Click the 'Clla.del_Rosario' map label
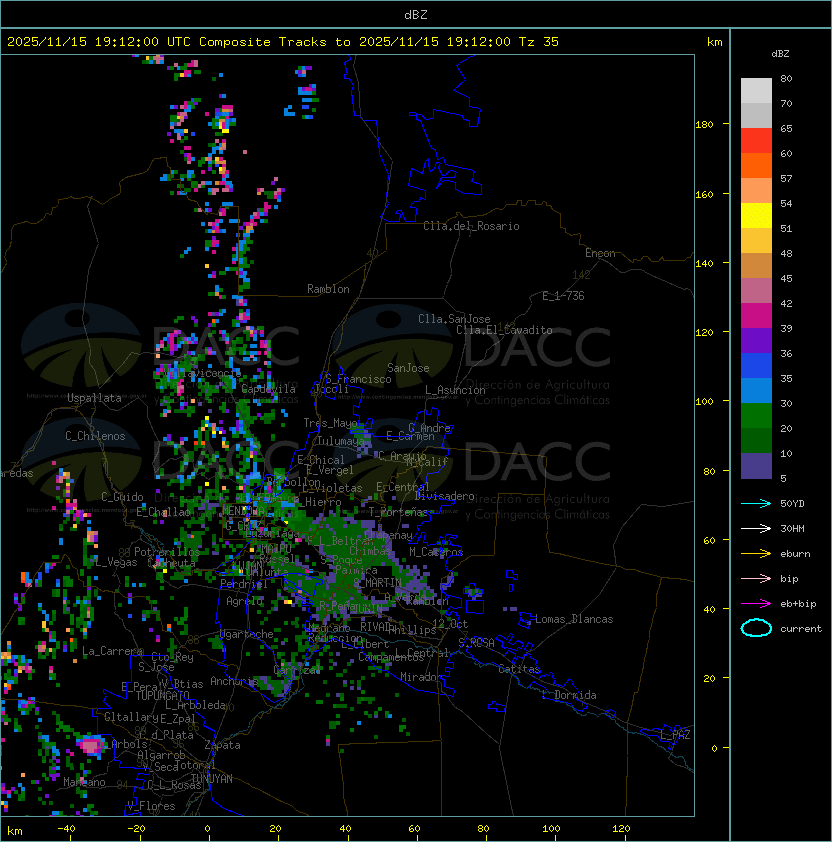 click(471, 226)
